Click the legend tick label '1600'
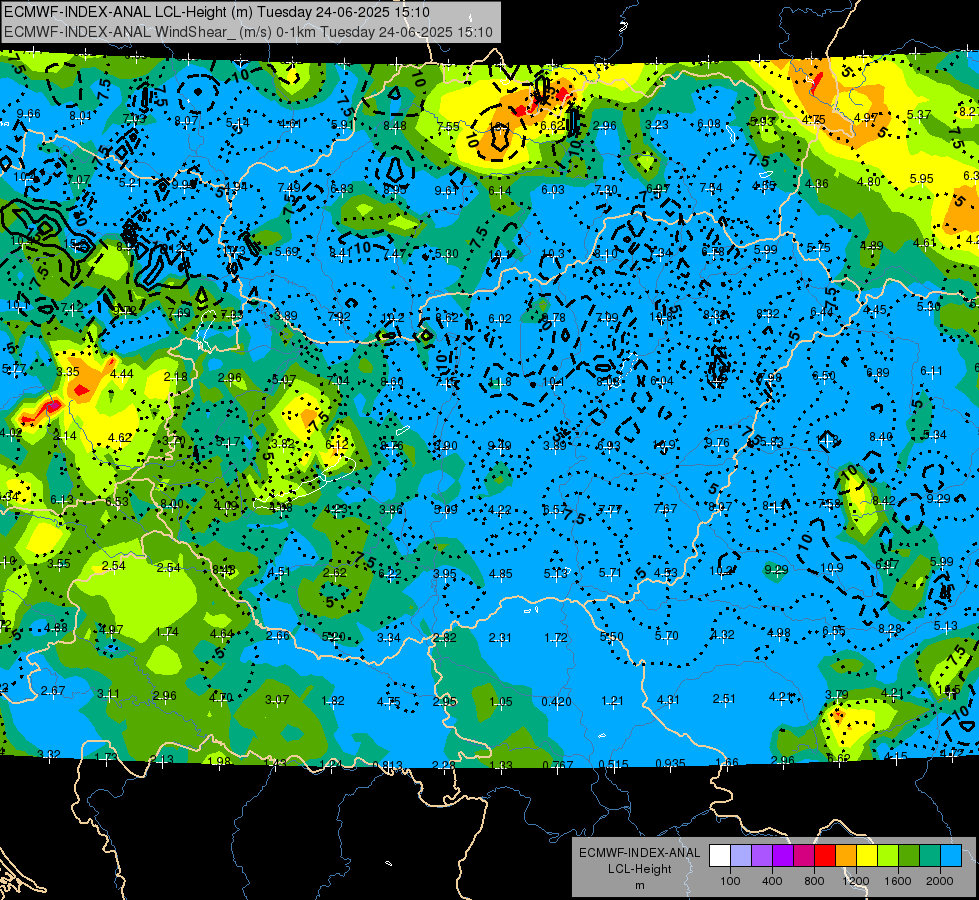The image size is (979, 900). [x=897, y=881]
